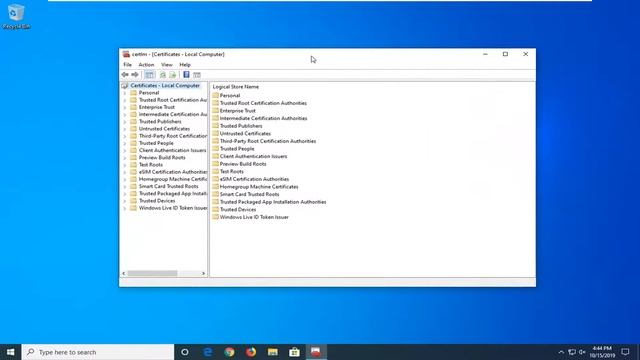Open the Help menu

point(185,64)
